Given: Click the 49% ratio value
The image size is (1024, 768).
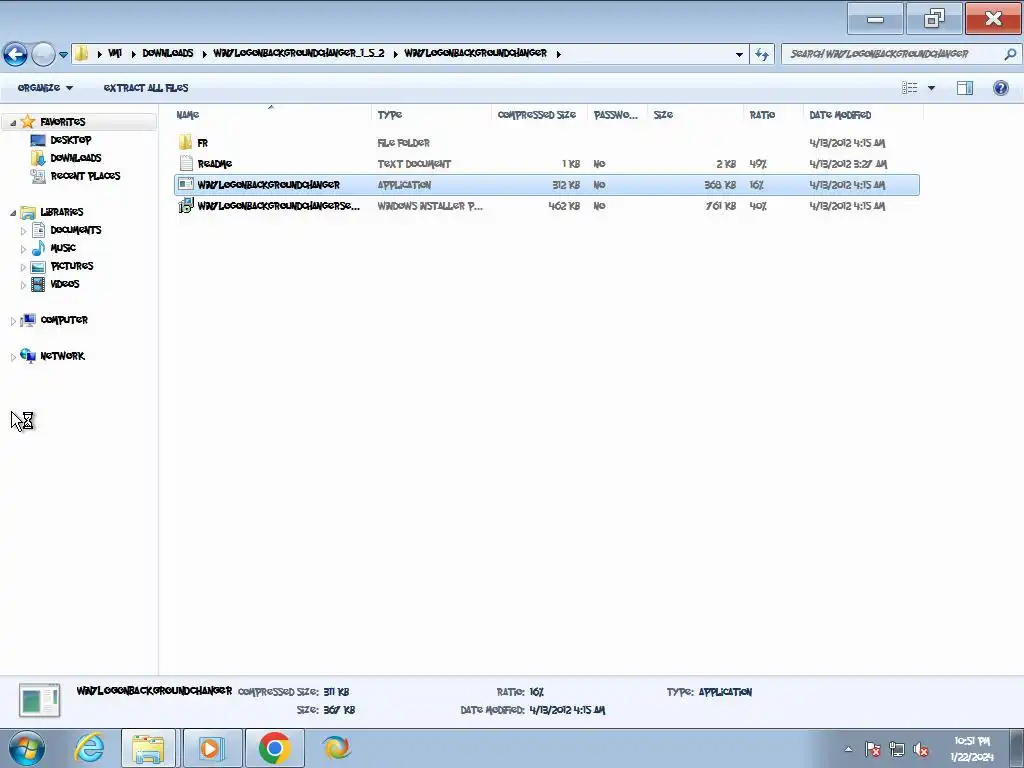Looking at the screenshot, I should coord(758,164).
